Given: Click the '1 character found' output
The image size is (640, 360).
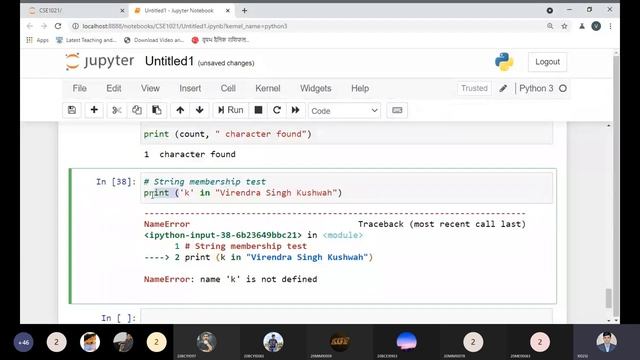Looking at the screenshot, I should (190, 154).
